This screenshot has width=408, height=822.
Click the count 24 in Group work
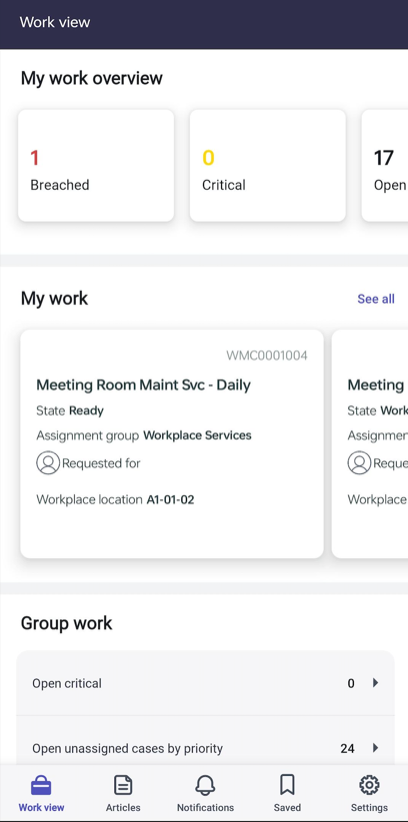(x=347, y=748)
